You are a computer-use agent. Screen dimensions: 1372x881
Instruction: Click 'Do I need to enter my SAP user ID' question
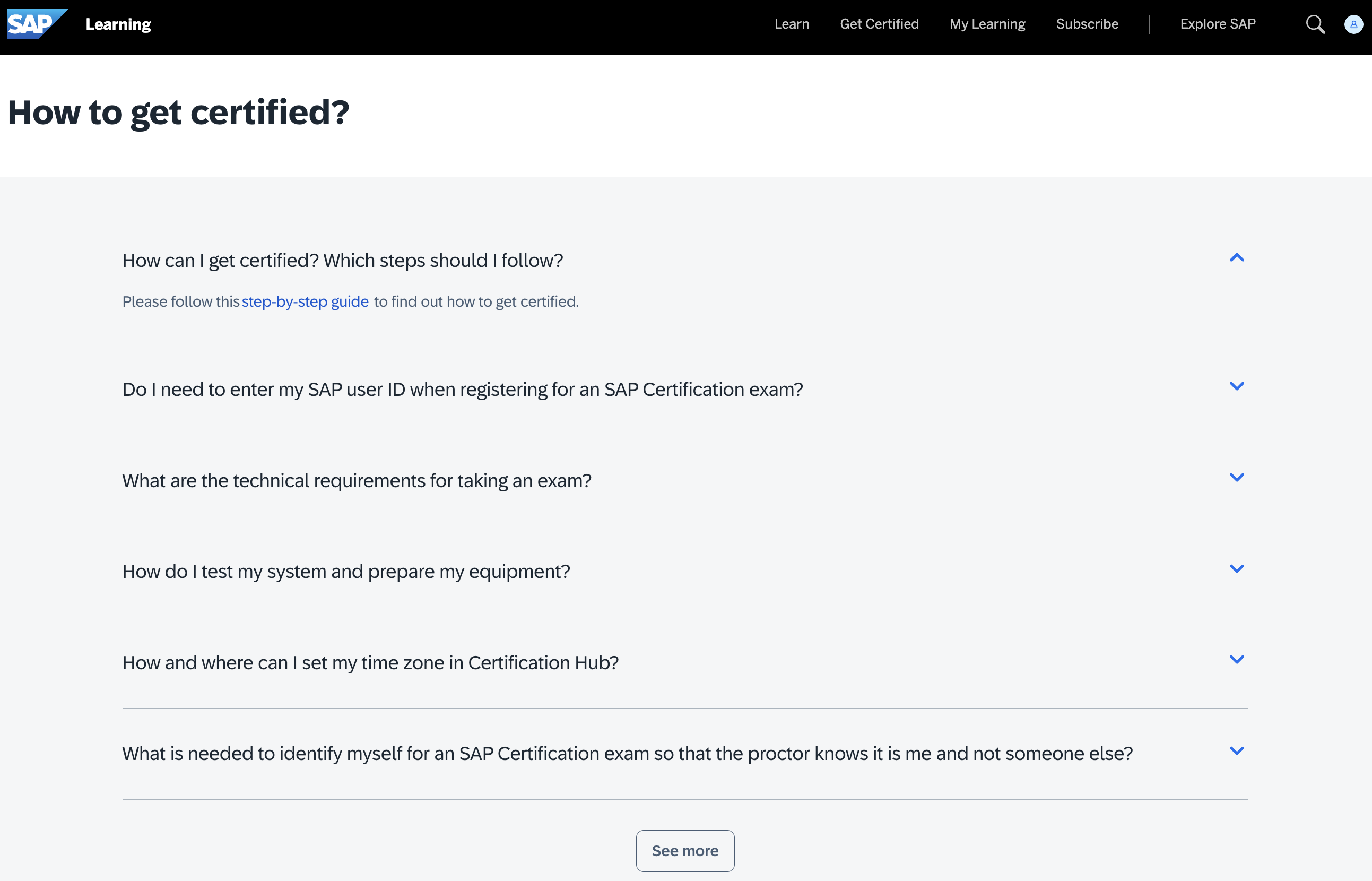tap(462, 390)
